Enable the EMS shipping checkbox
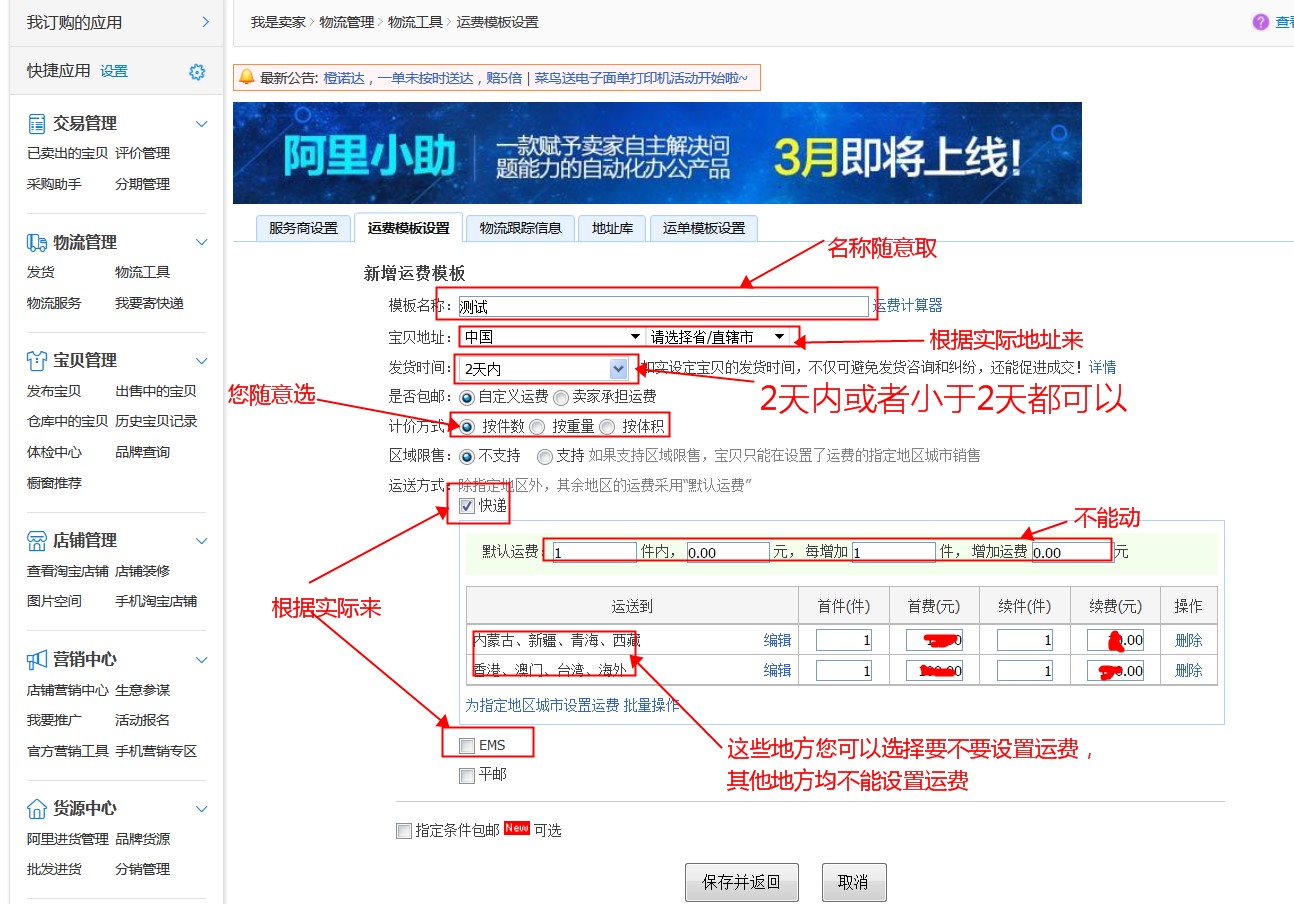 tap(467, 746)
